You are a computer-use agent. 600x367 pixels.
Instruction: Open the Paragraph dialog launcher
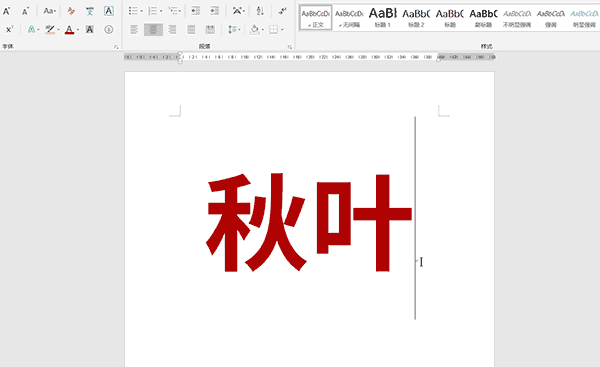coord(290,47)
